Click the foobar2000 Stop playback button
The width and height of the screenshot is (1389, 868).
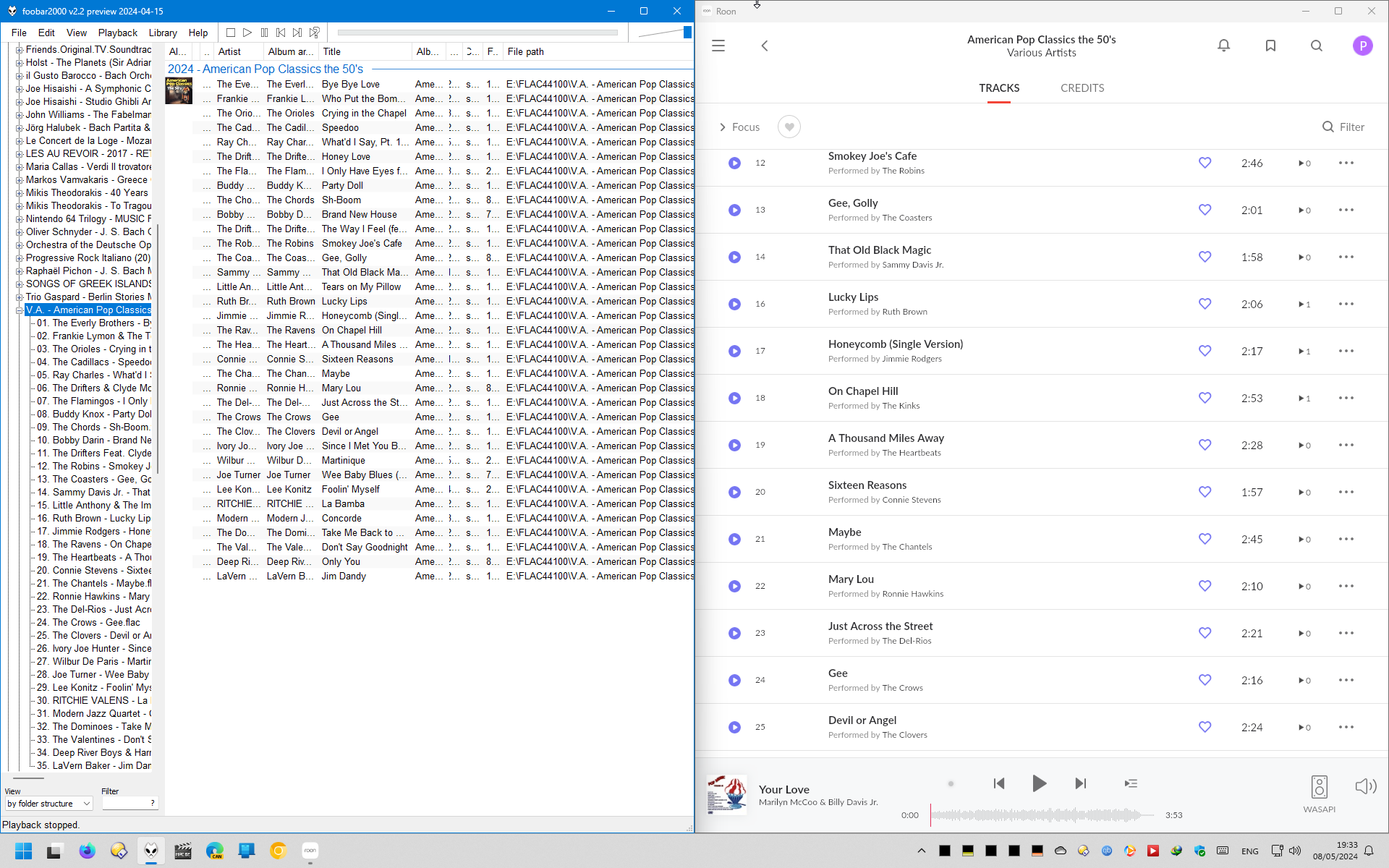[x=231, y=33]
